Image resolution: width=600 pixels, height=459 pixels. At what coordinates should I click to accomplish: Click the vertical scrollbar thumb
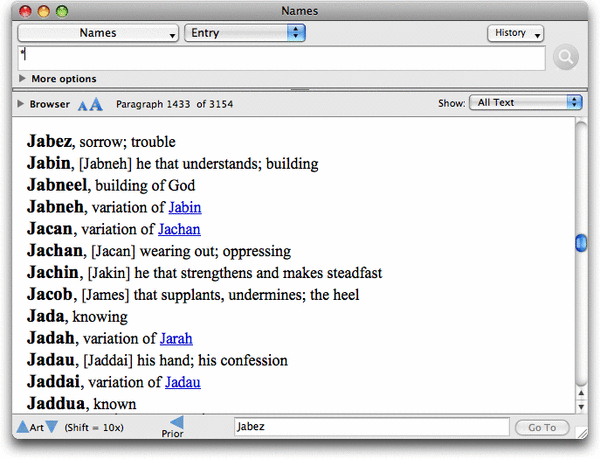[580, 244]
